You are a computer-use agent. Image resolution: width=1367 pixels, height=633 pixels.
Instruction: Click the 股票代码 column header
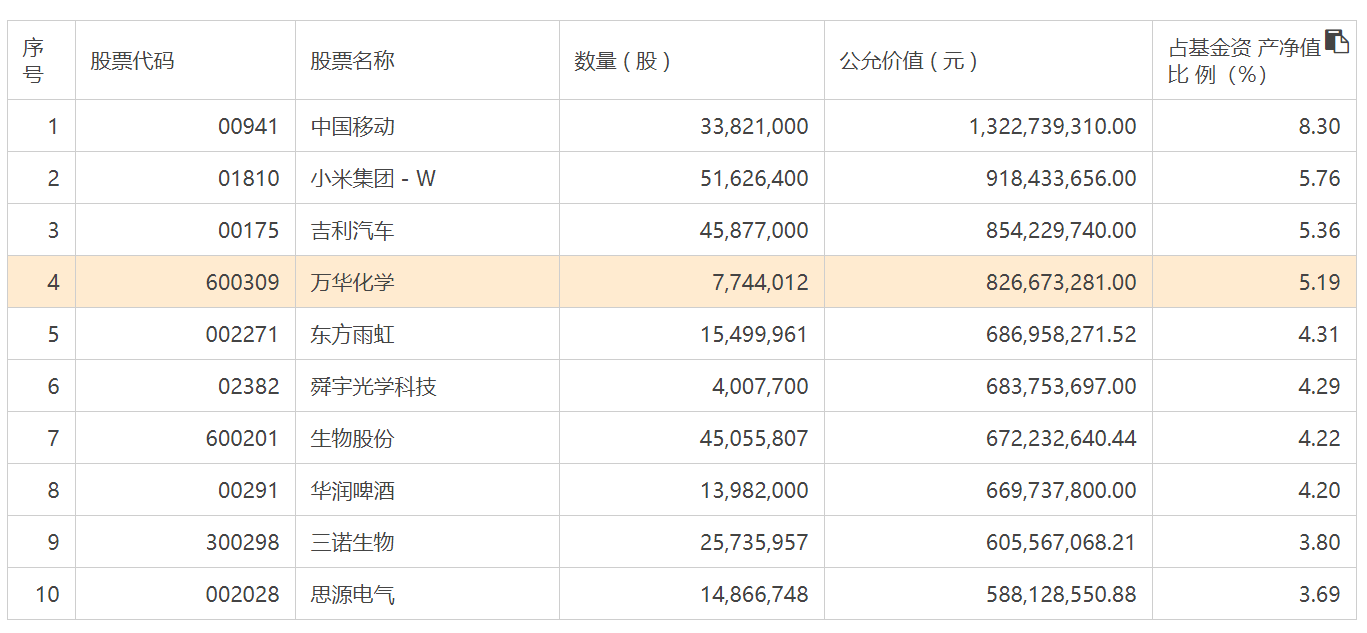point(132,61)
